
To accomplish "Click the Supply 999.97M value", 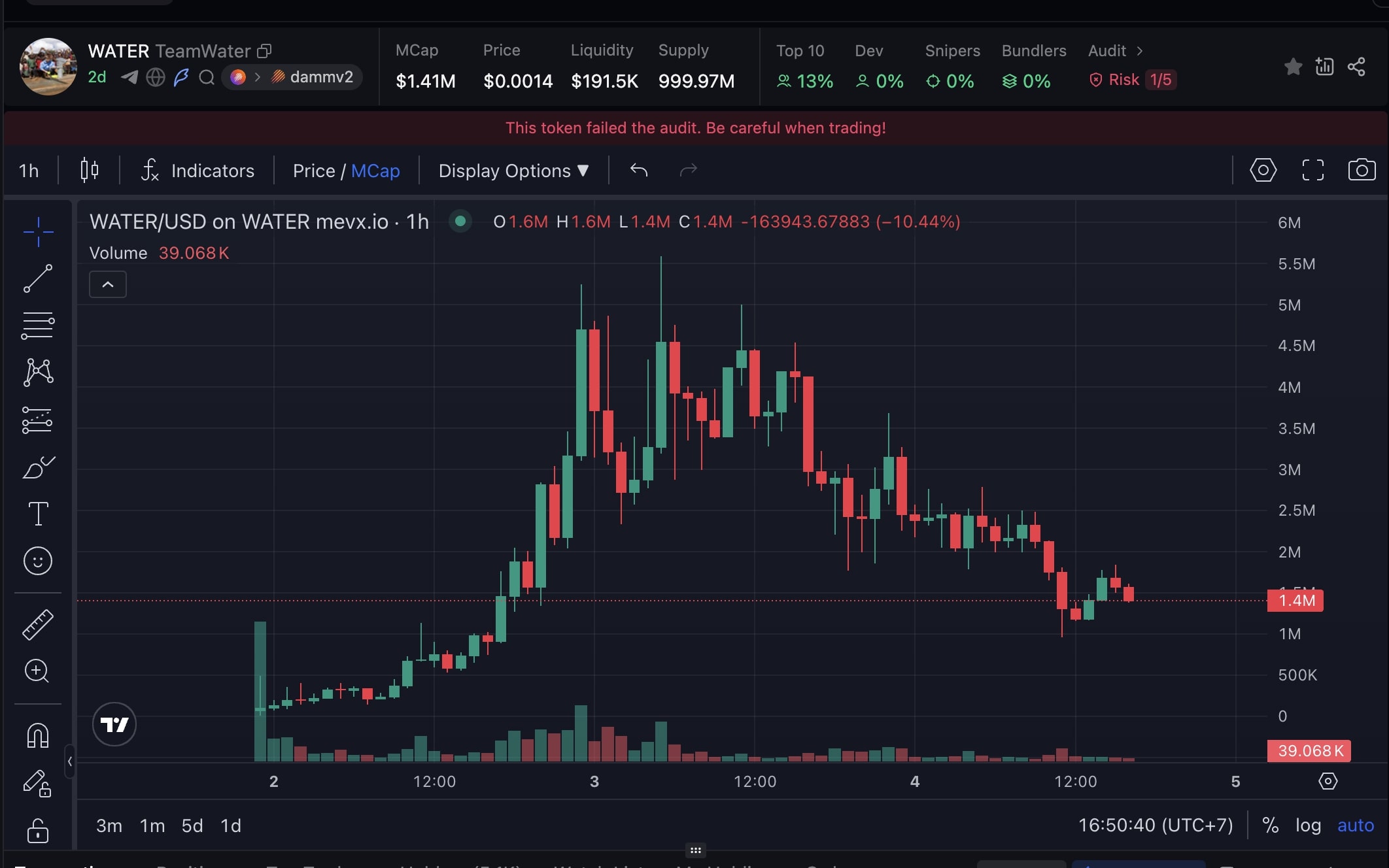I will tap(696, 81).
